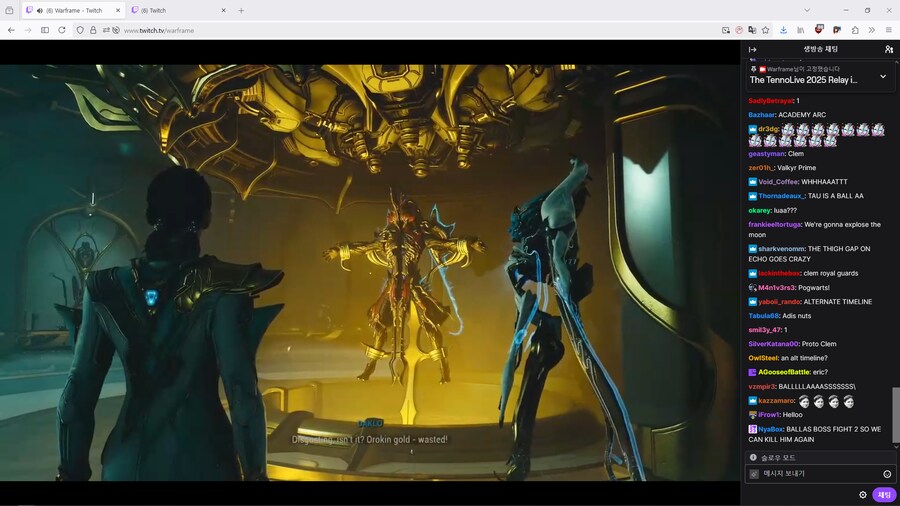Screen dimensions: 900x506
Task: Click kazzamaro's username
Action: (x=776, y=400)
